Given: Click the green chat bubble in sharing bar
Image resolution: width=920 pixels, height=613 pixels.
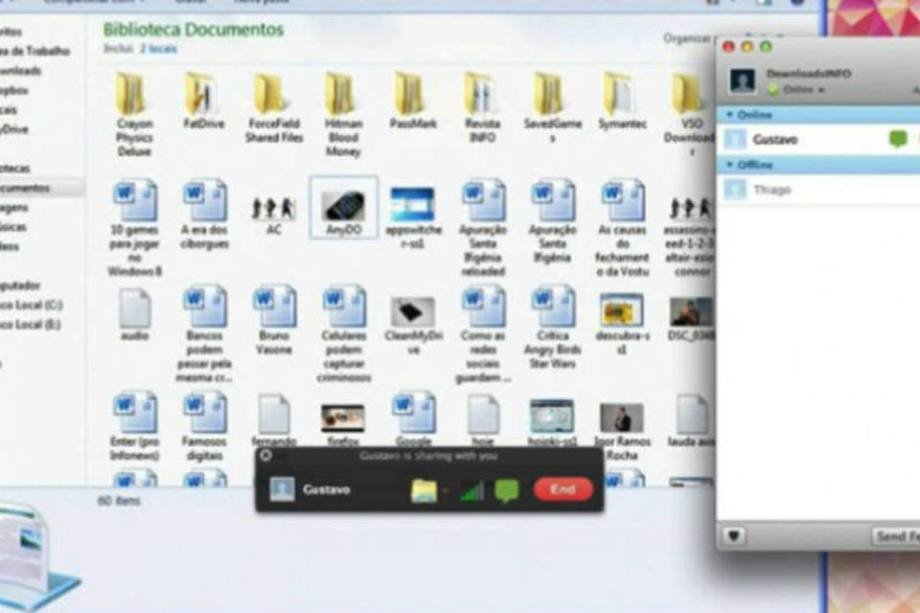Looking at the screenshot, I should [507, 490].
